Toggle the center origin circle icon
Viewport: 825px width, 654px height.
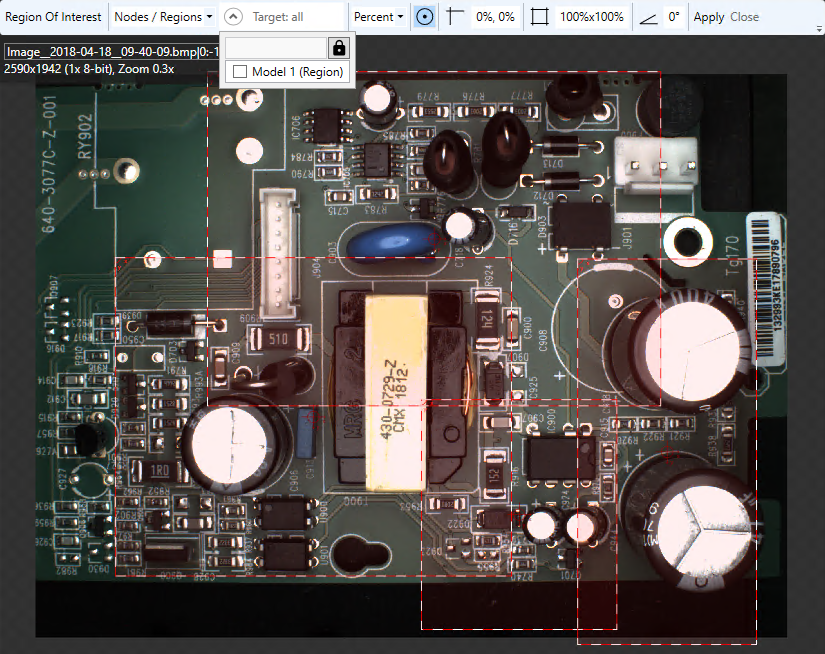coord(424,17)
